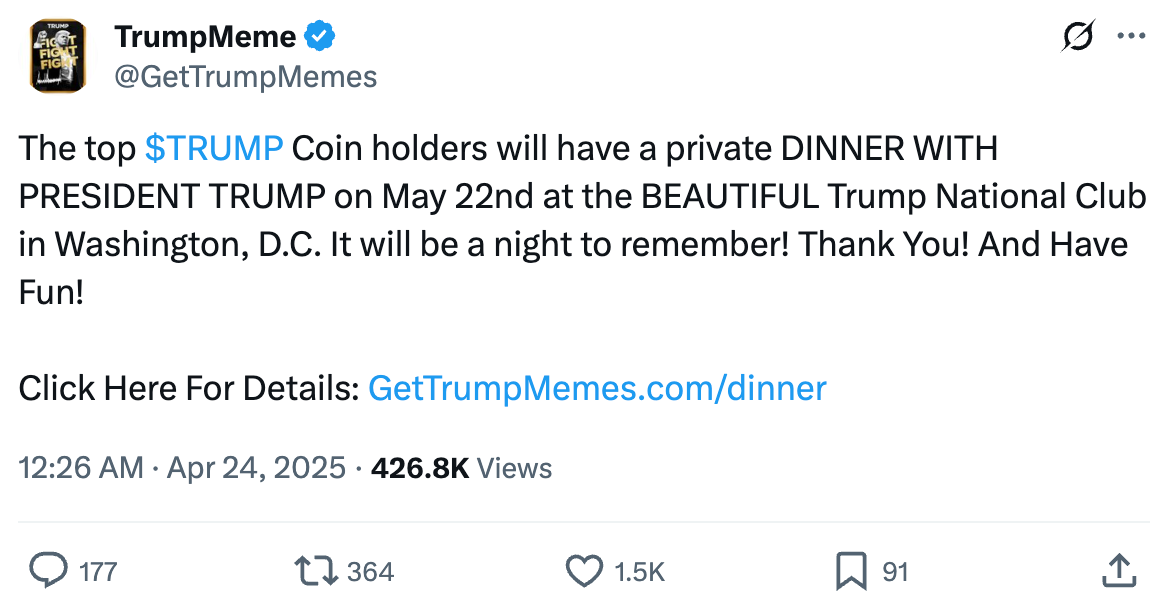1170x616 pixels.
Task: Open the TrumpMeme profile avatar
Action: point(58,57)
